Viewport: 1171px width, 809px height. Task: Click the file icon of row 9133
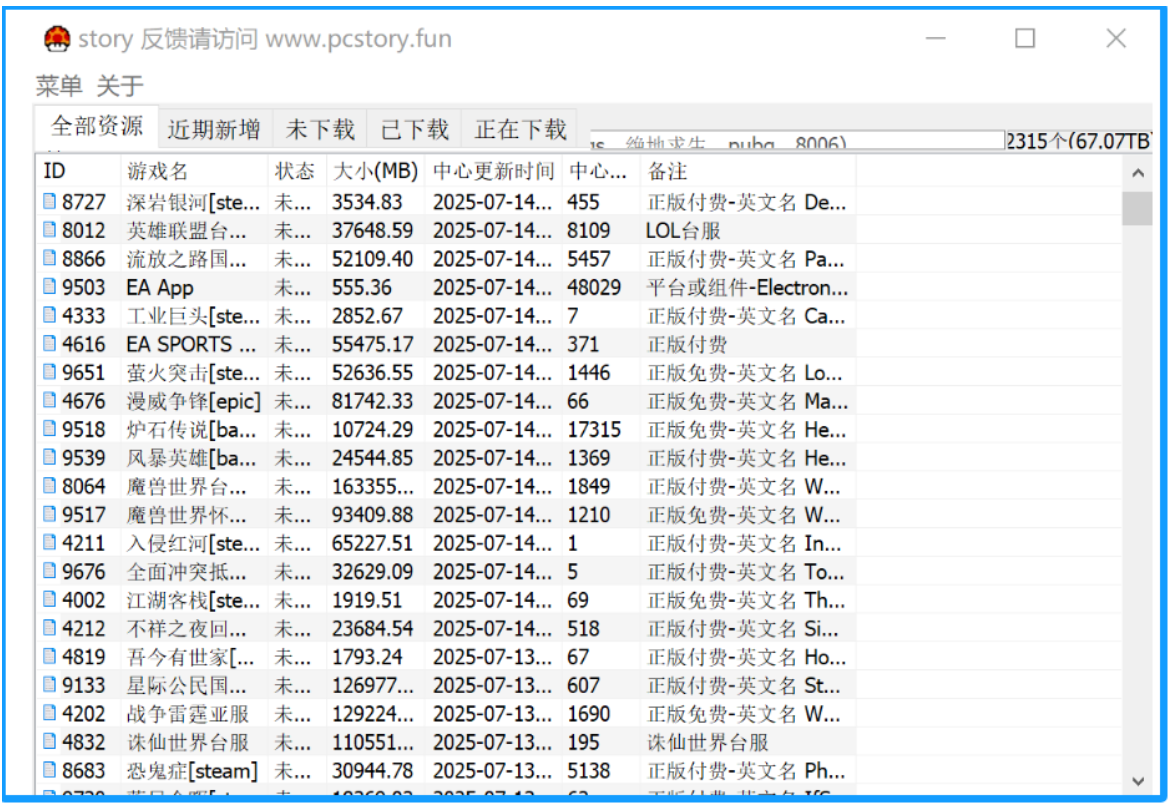pos(49,684)
